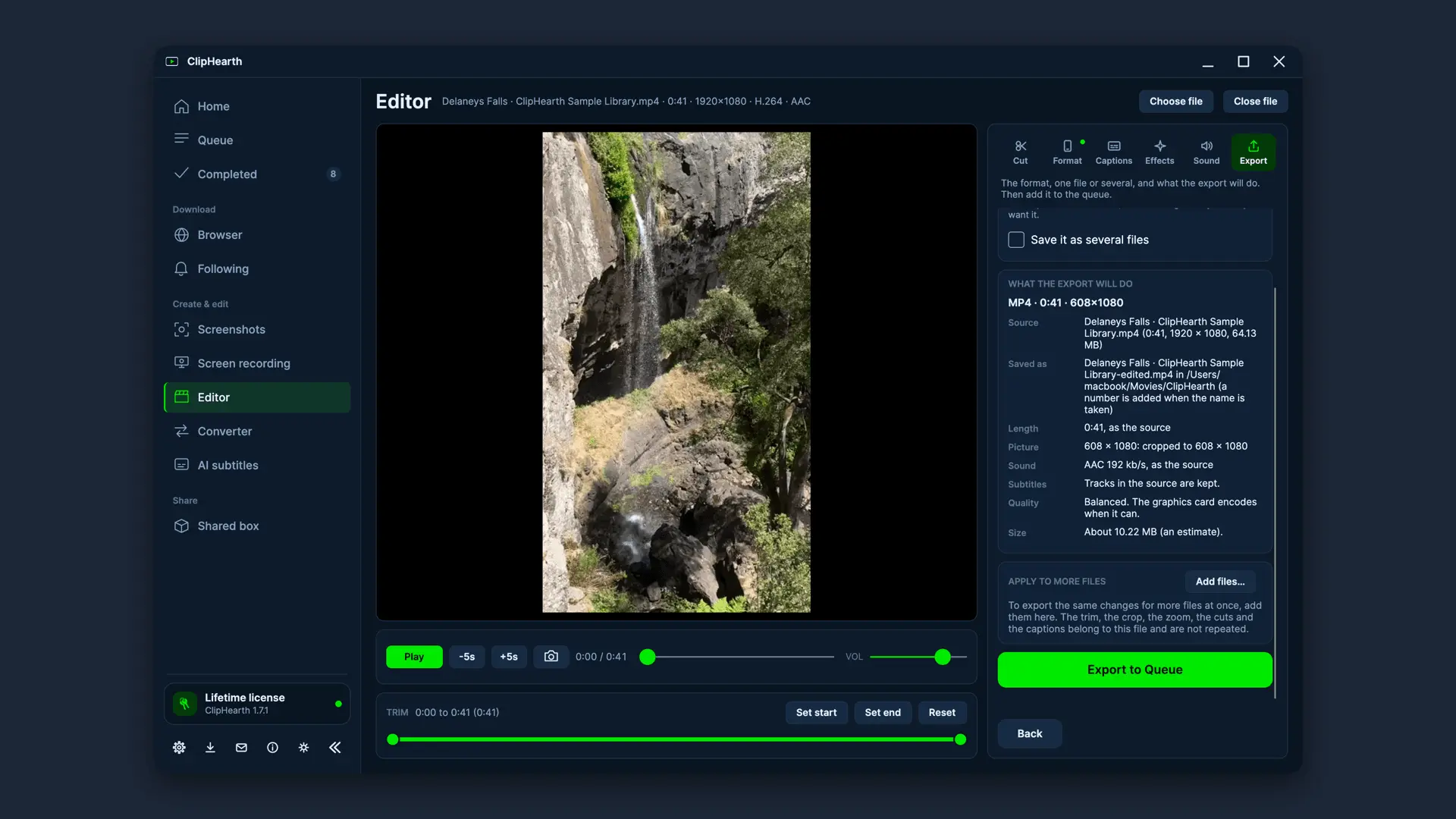This screenshot has width=1456, height=819.
Task: Open the Lifetime license card
Action: tap(257, 704)
